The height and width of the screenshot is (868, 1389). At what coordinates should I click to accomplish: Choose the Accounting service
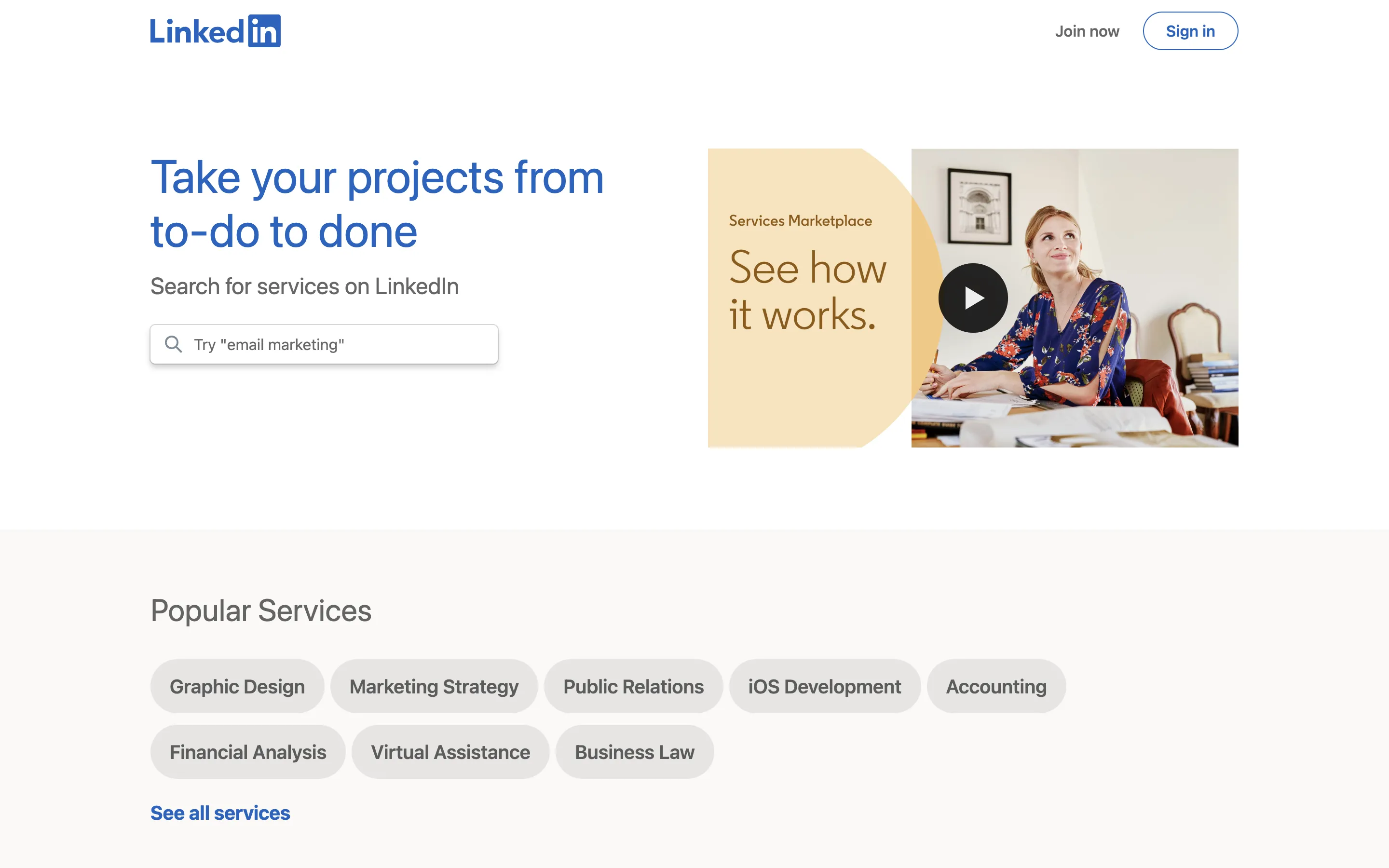(x=996, y=686)
